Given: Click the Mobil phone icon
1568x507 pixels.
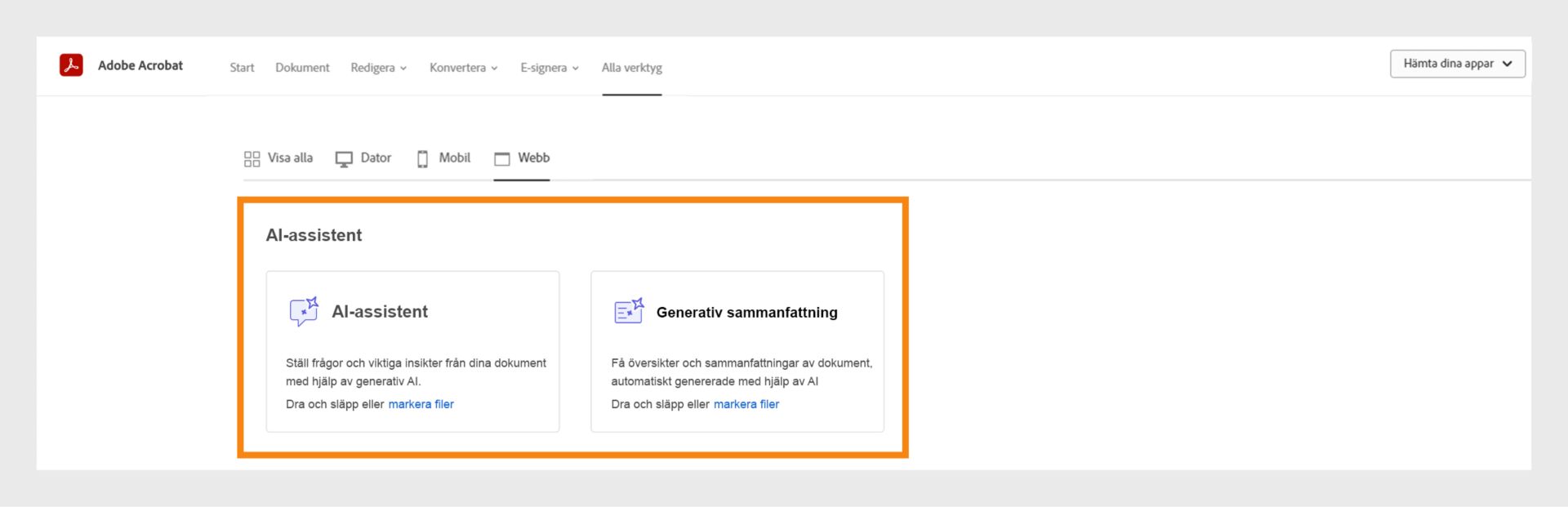Looking at the screenshot, I should click(422, 158).
